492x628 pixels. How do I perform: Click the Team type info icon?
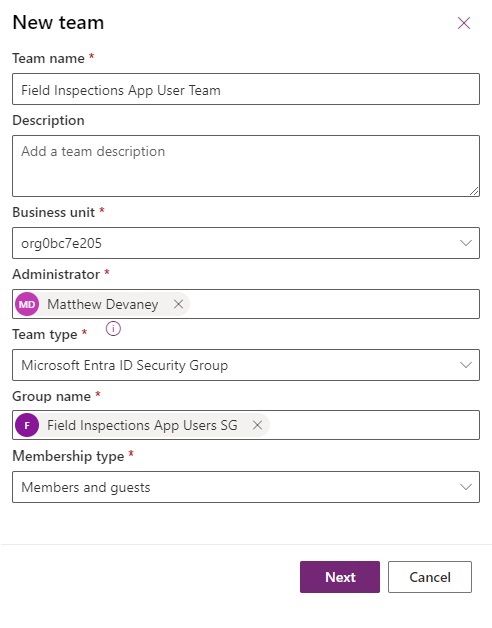pos(113,329)
